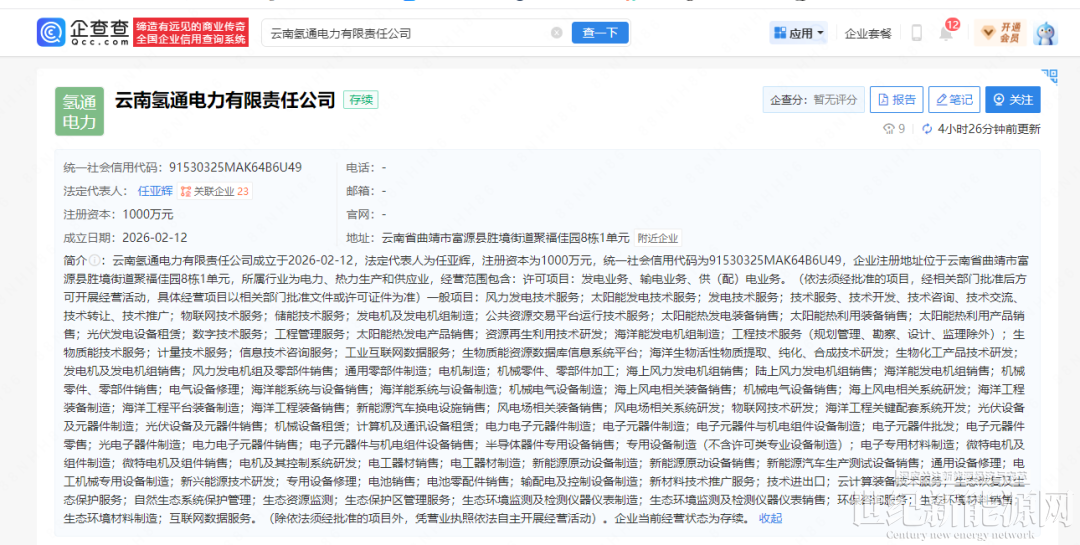Click 附近企业 next to the address
This screenshot has width=1080, height=545.
tap(657, 238)
